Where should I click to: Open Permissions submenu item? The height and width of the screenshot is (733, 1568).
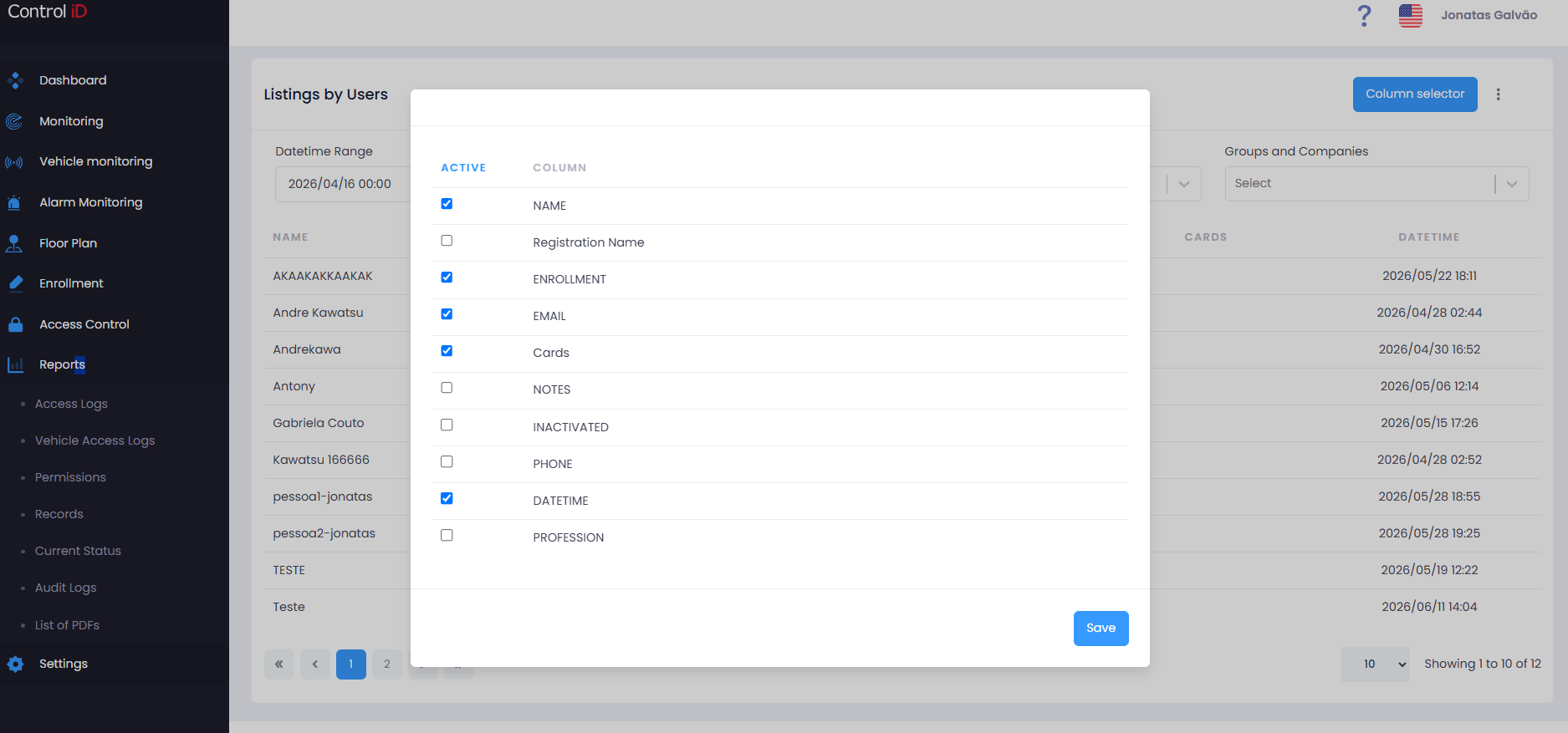(70, 477)
